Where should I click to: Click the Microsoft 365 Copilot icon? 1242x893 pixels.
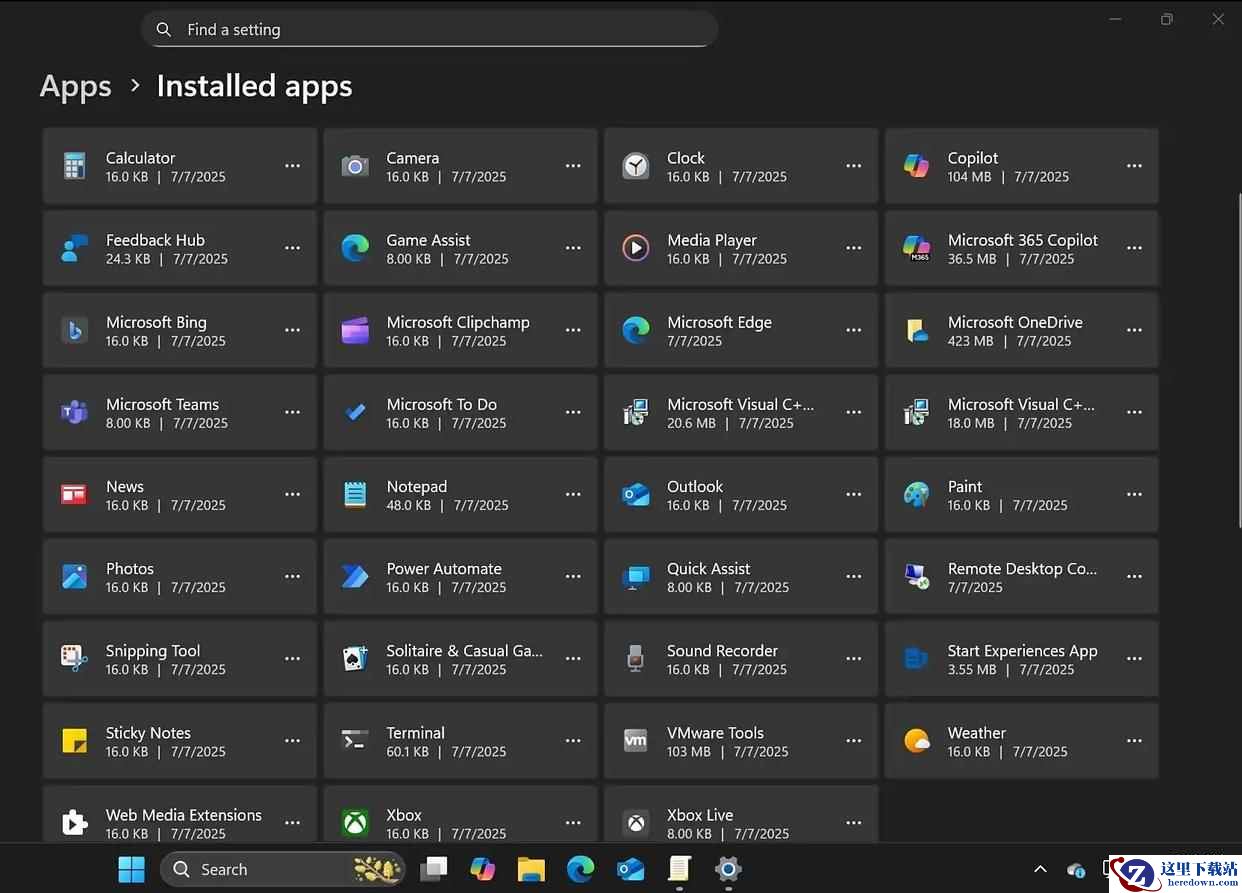click(x=916, y=248)
